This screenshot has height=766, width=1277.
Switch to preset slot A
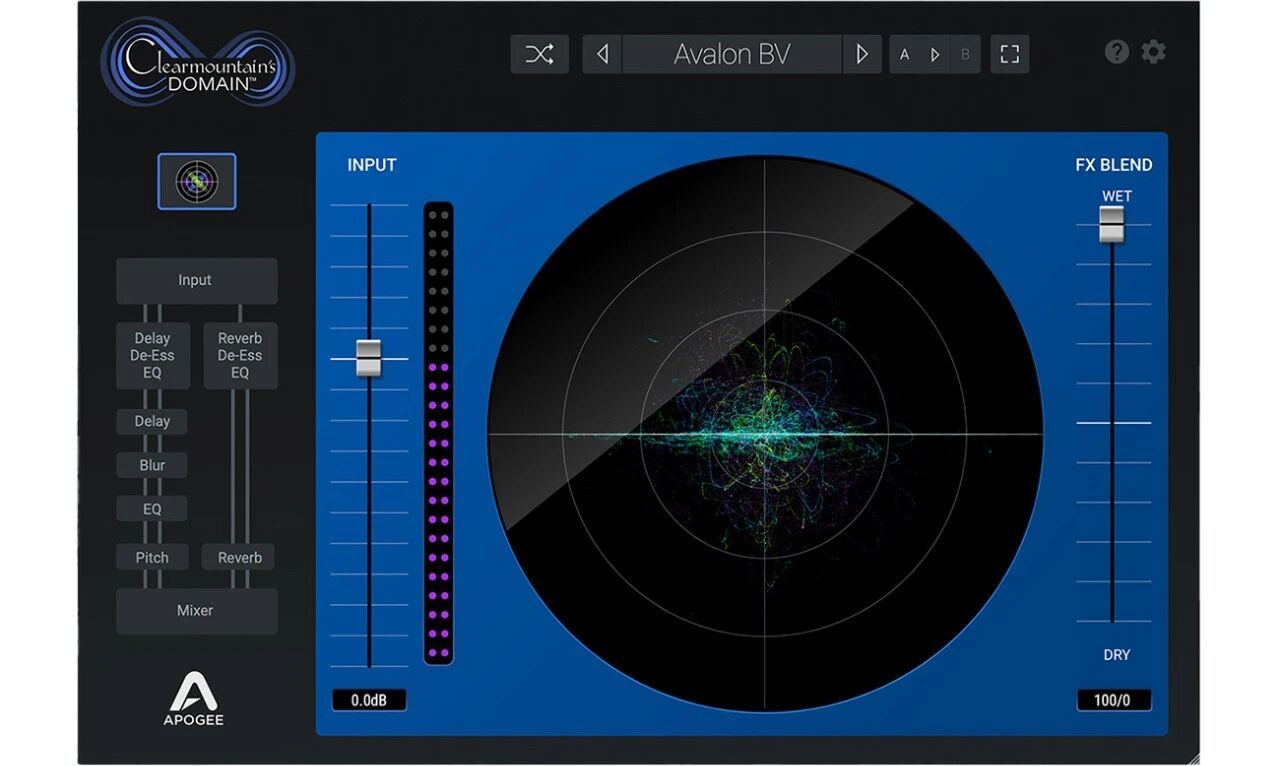click(x=905, y=55)
